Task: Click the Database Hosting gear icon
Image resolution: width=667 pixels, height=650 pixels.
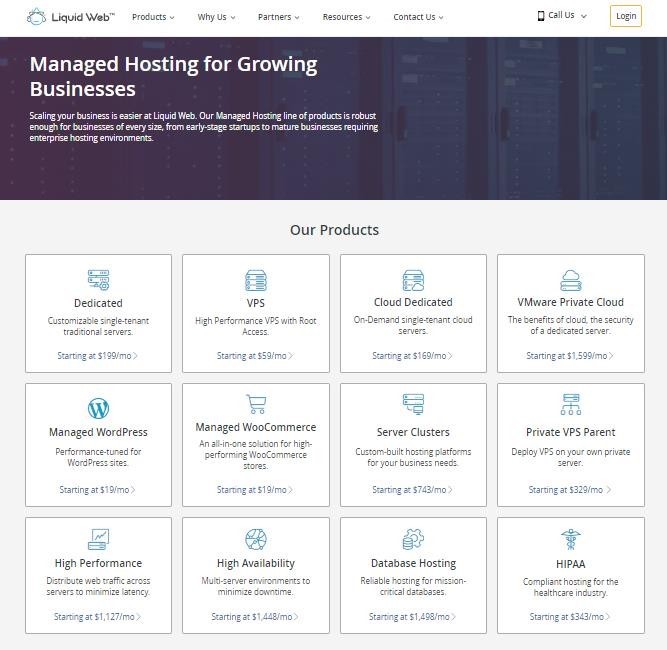Action: click(413, 539)
